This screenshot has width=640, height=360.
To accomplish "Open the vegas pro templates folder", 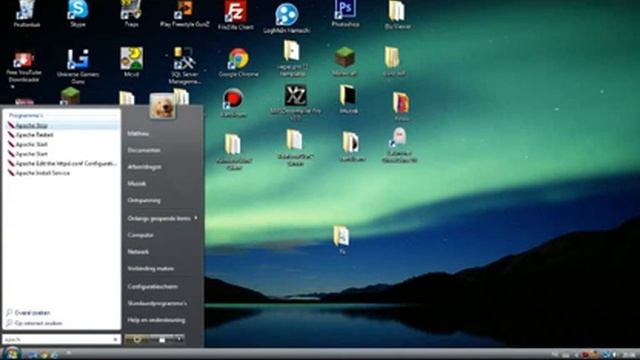I will [292, 58].
